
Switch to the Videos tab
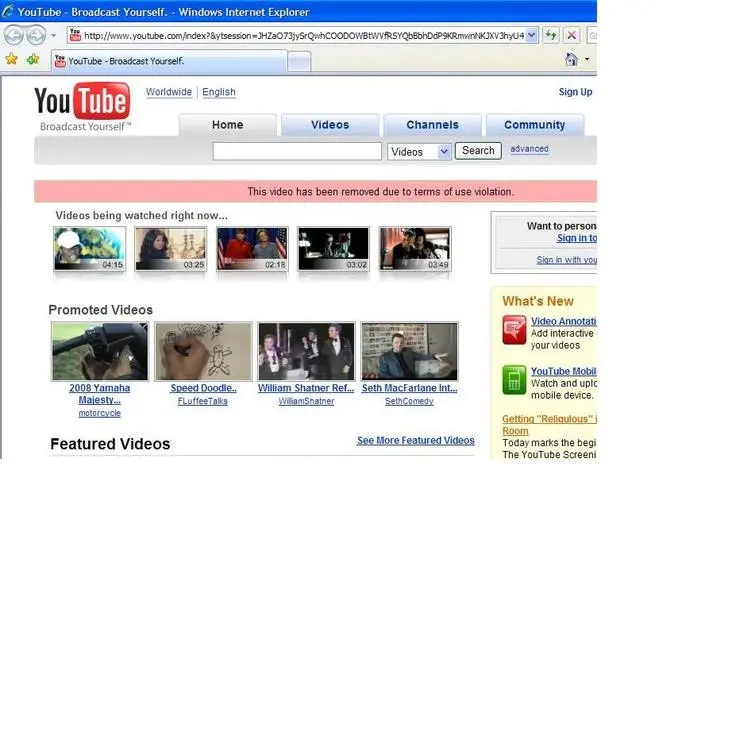click(x=330, y=125)
